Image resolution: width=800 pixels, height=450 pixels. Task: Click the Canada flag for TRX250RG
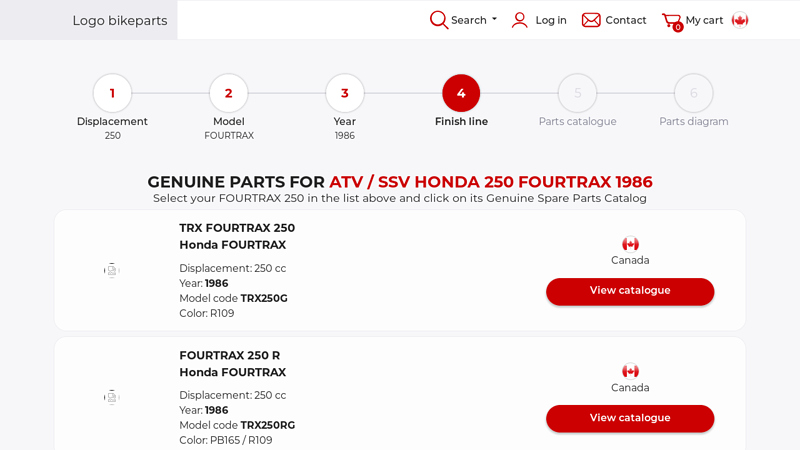click(x=630, y=371)
